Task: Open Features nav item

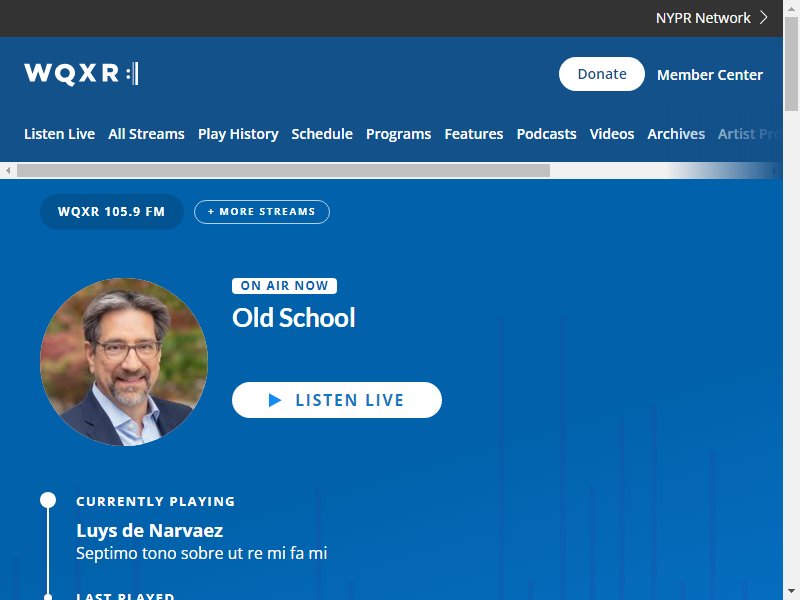Action: pyautogui.click(x=473, y=134)
